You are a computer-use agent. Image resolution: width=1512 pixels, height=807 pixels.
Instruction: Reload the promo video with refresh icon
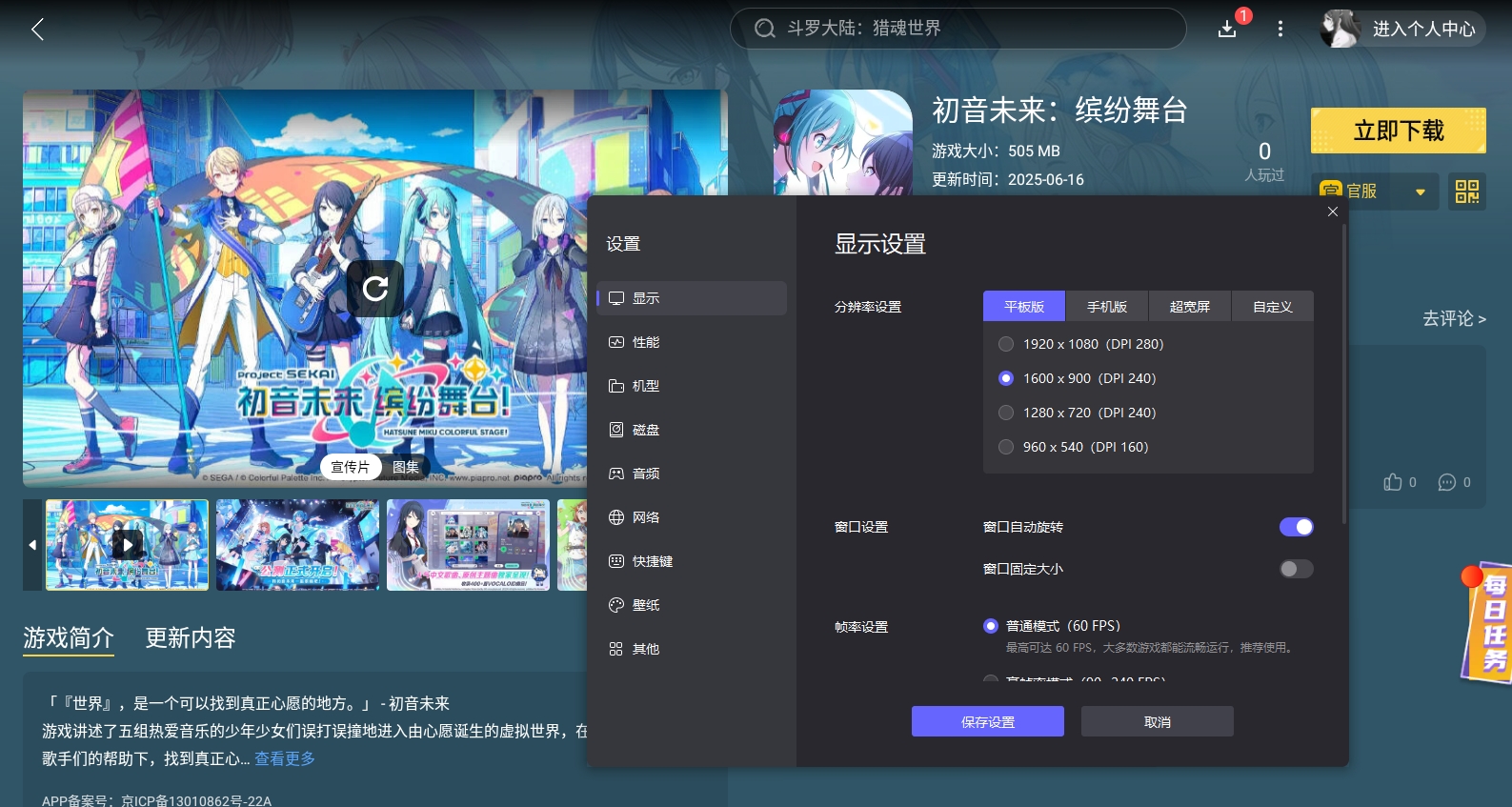375,288
